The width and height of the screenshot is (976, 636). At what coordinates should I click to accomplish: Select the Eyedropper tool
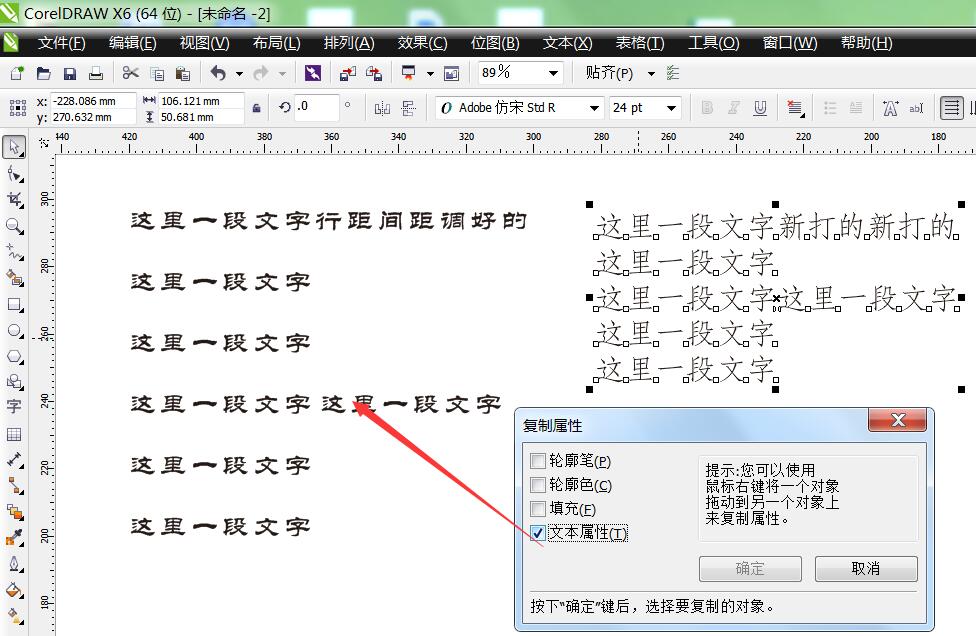[x=14, y=538]
